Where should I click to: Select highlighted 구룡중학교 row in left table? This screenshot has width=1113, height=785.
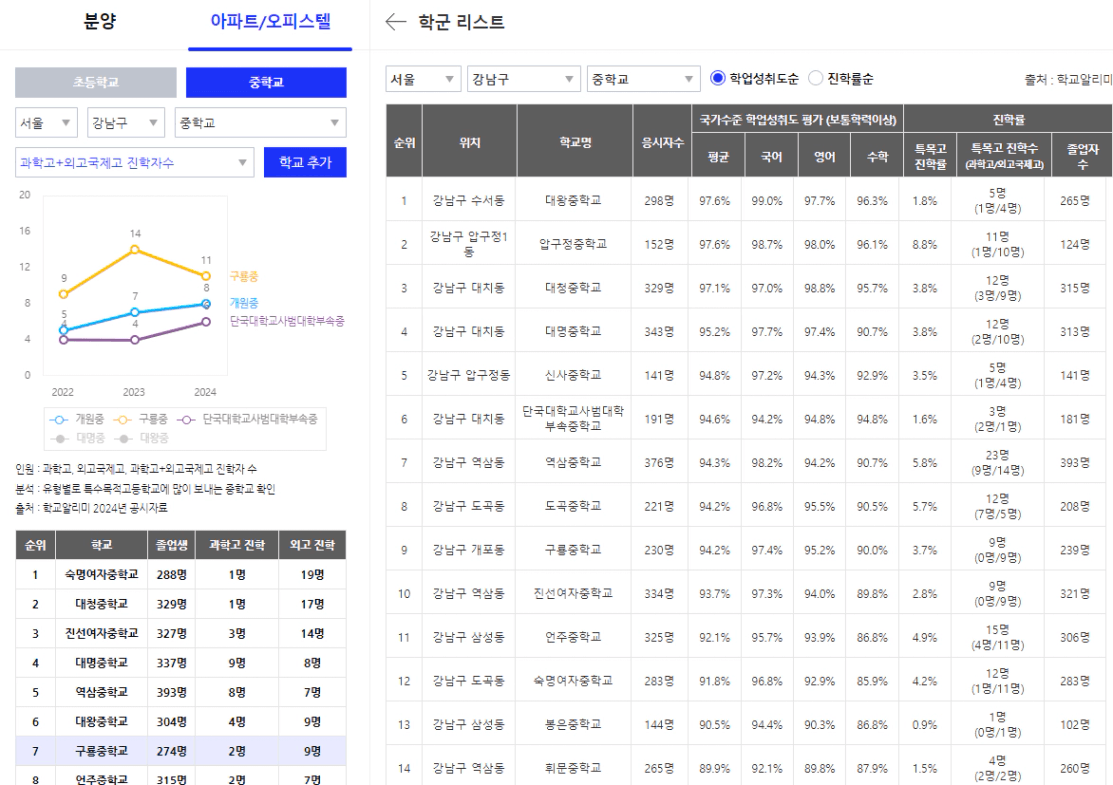click(181, 751)
